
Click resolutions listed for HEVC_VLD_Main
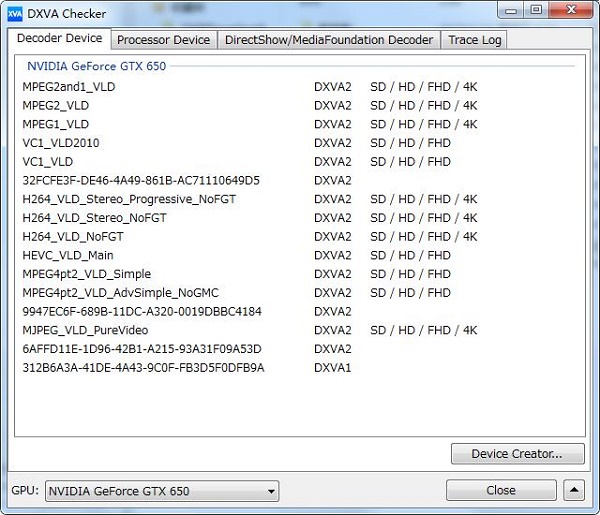click(x=410, y=256)
